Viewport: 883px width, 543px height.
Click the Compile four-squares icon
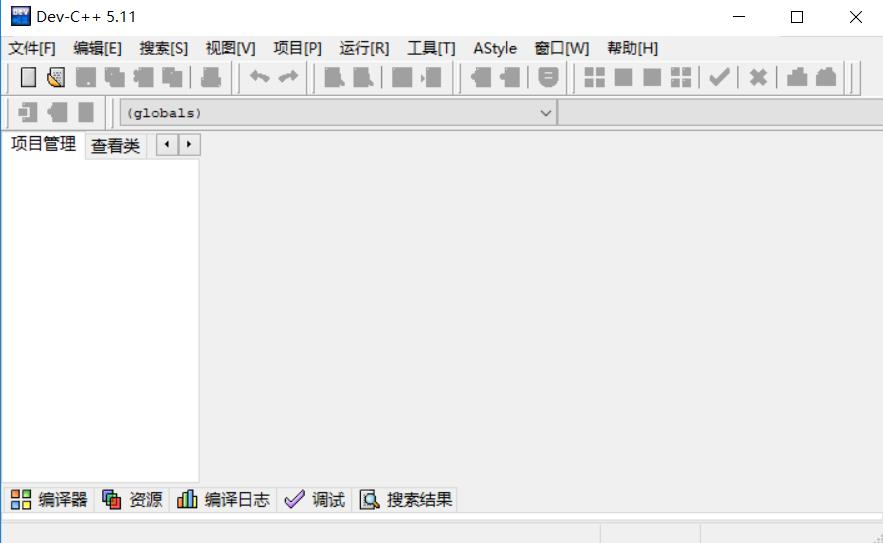coord(595,77)
